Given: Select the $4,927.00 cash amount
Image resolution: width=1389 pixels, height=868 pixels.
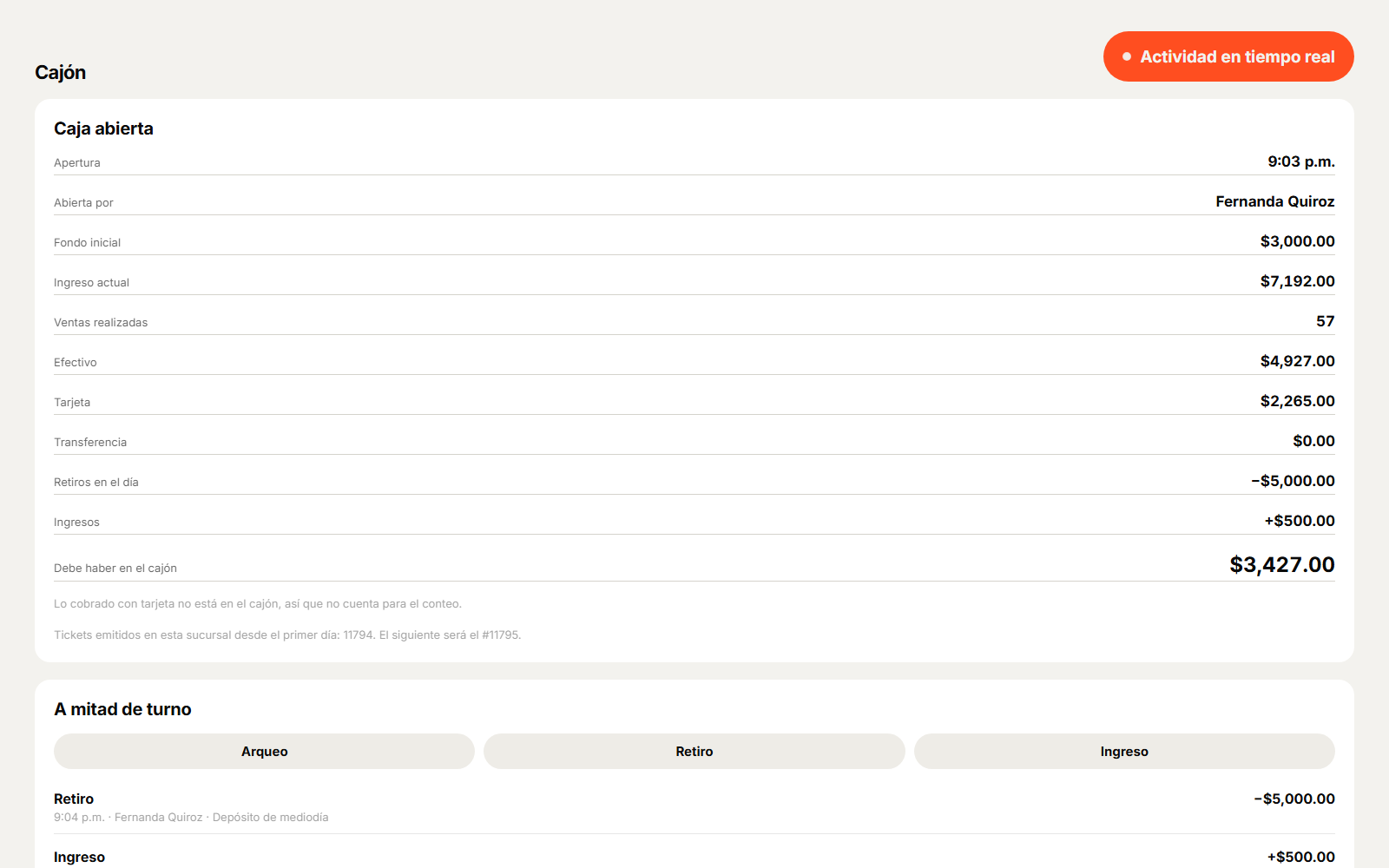Looking at the screenshot, I should (x=1298, y=361).
